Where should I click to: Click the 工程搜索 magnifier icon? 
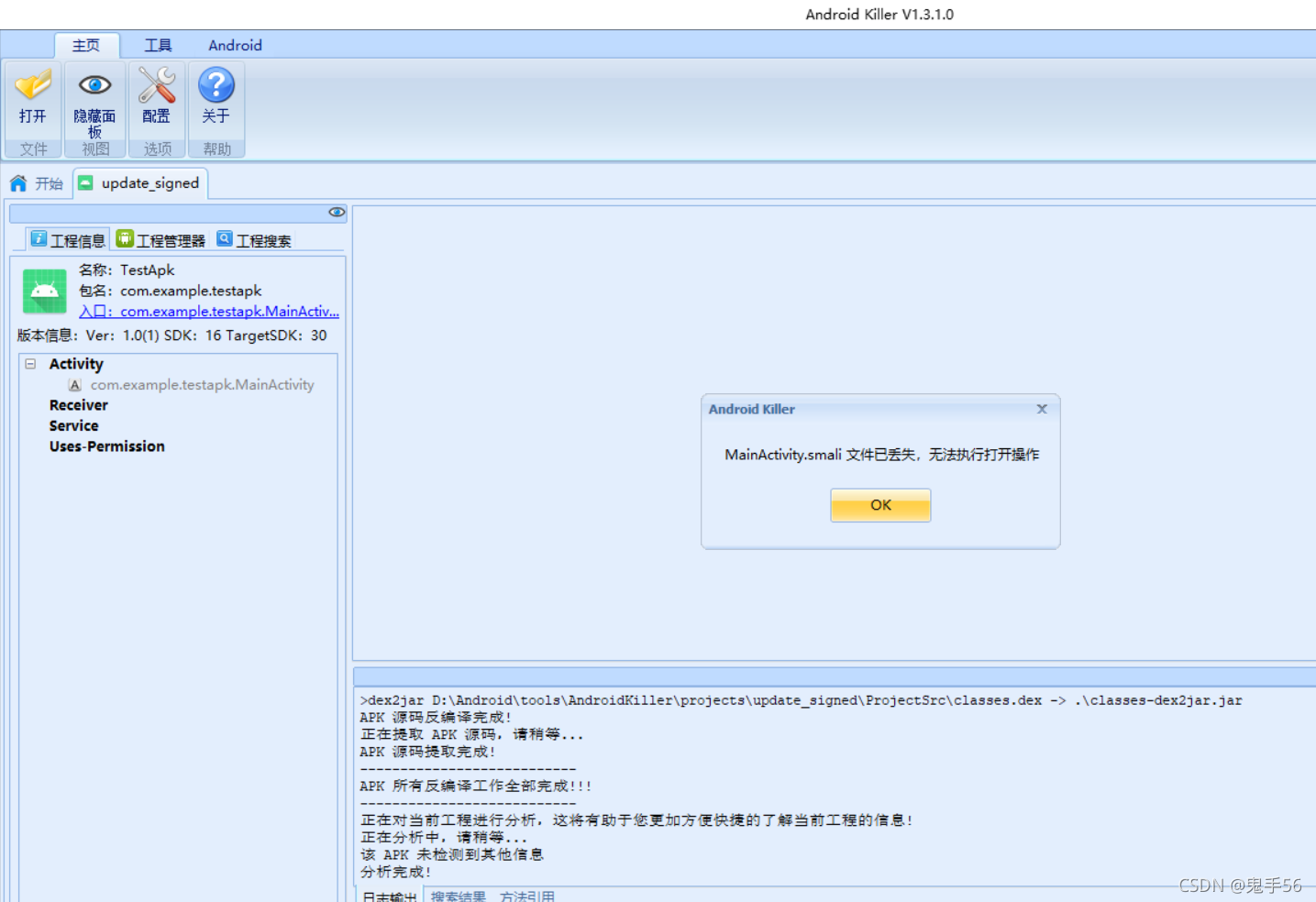(x=225, y=238)
